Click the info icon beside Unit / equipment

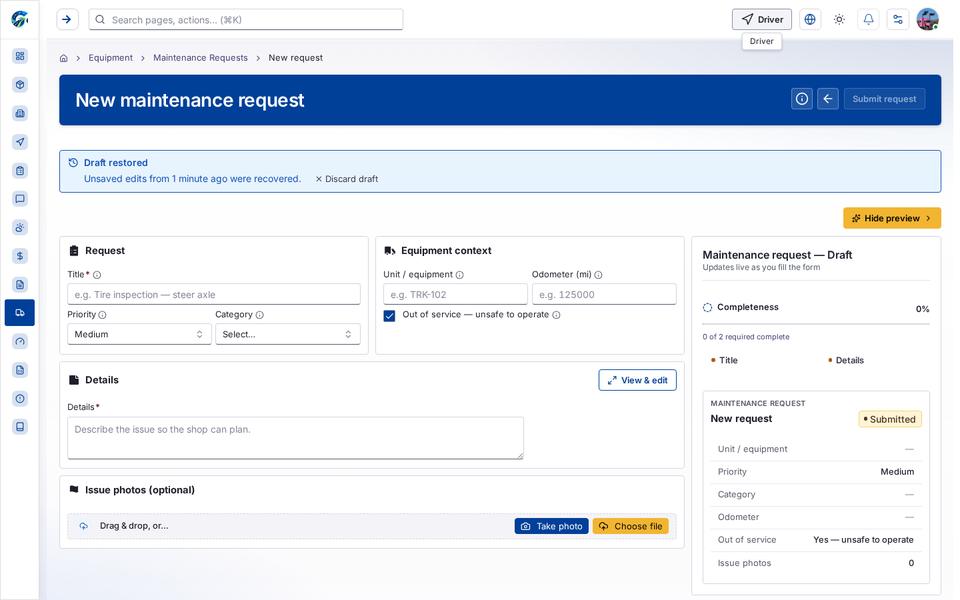coord(460,275)
